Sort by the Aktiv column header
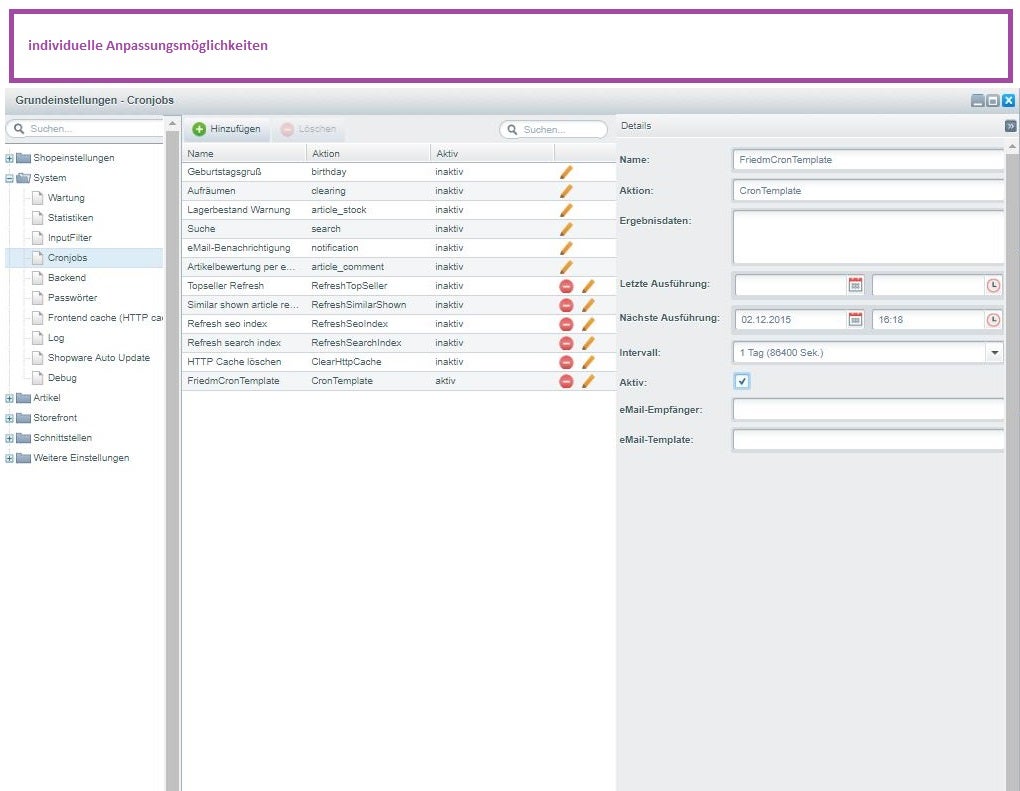The height and width of the screenshot is (791, 1020). click(492, 154)
